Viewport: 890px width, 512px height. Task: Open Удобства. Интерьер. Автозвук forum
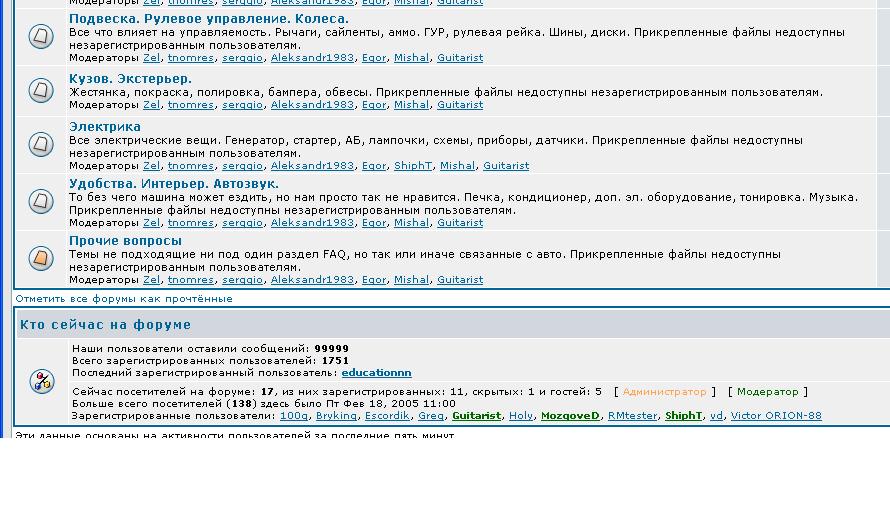[173, 184]
